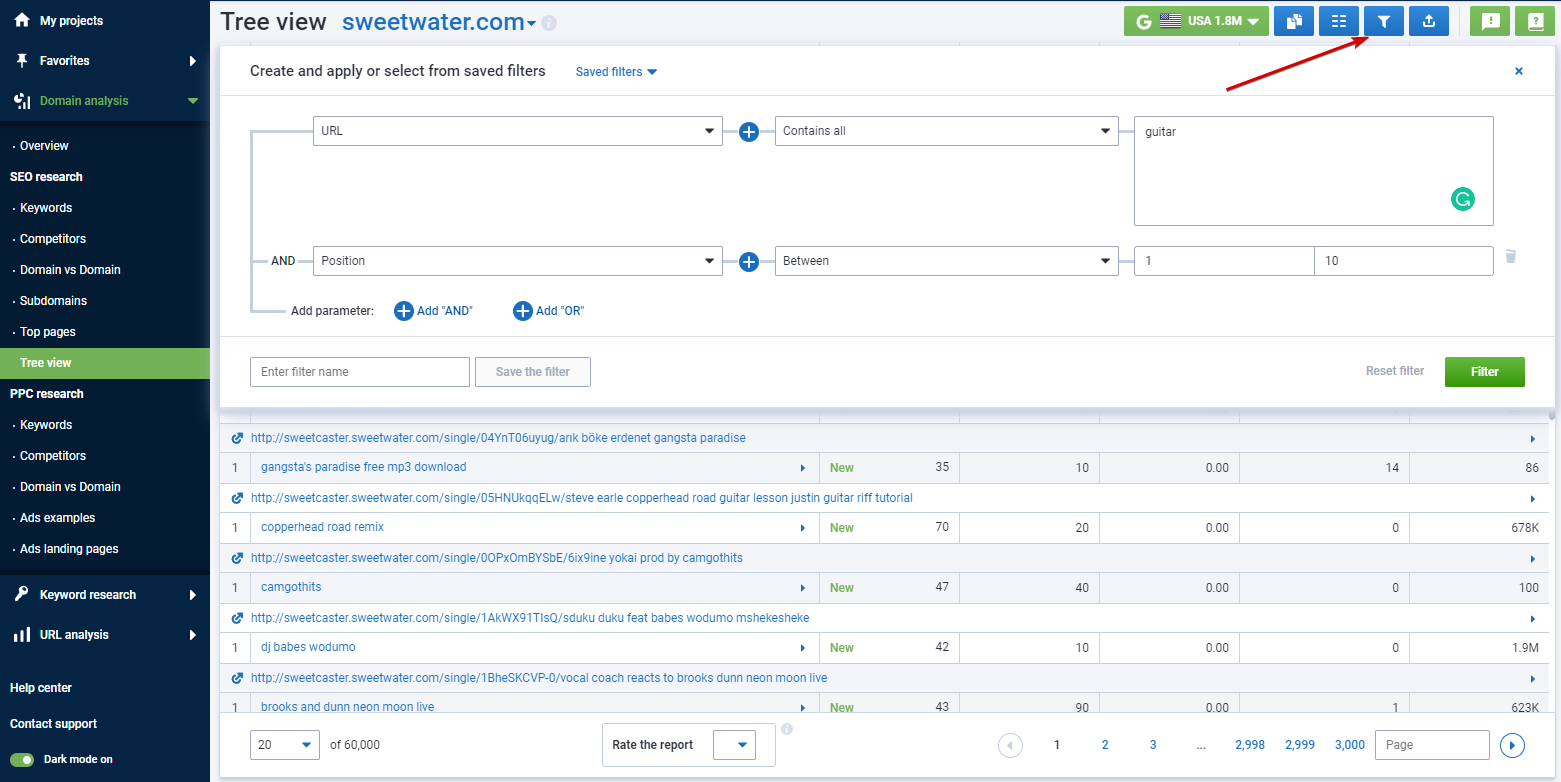This screenshot has height=782, width=1561.
Task: Click the Page number input field
Action: click(1433, 745)
